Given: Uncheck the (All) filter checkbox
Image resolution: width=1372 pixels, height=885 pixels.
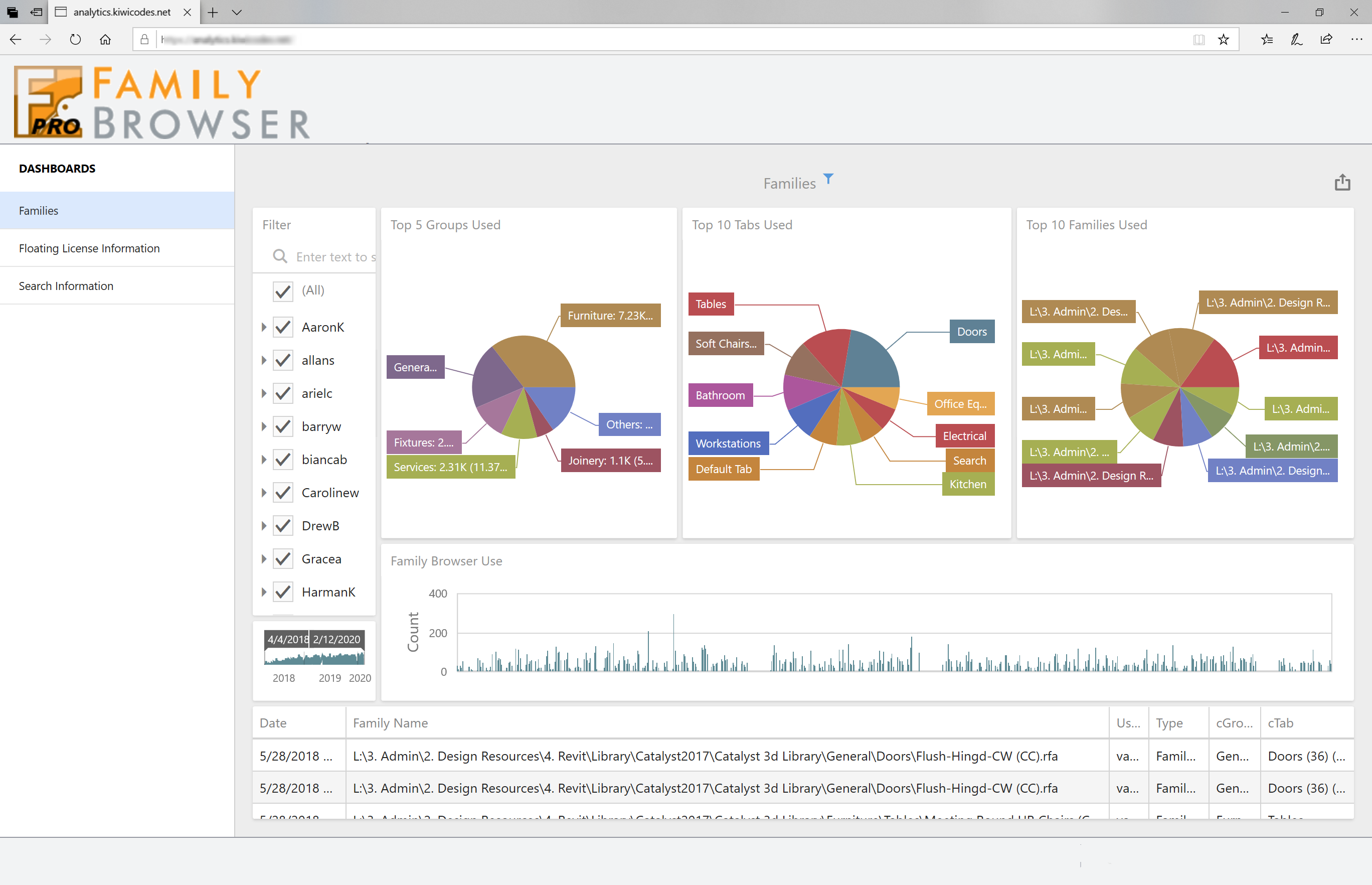Looking at the screenshot, I should click(282, 291).
